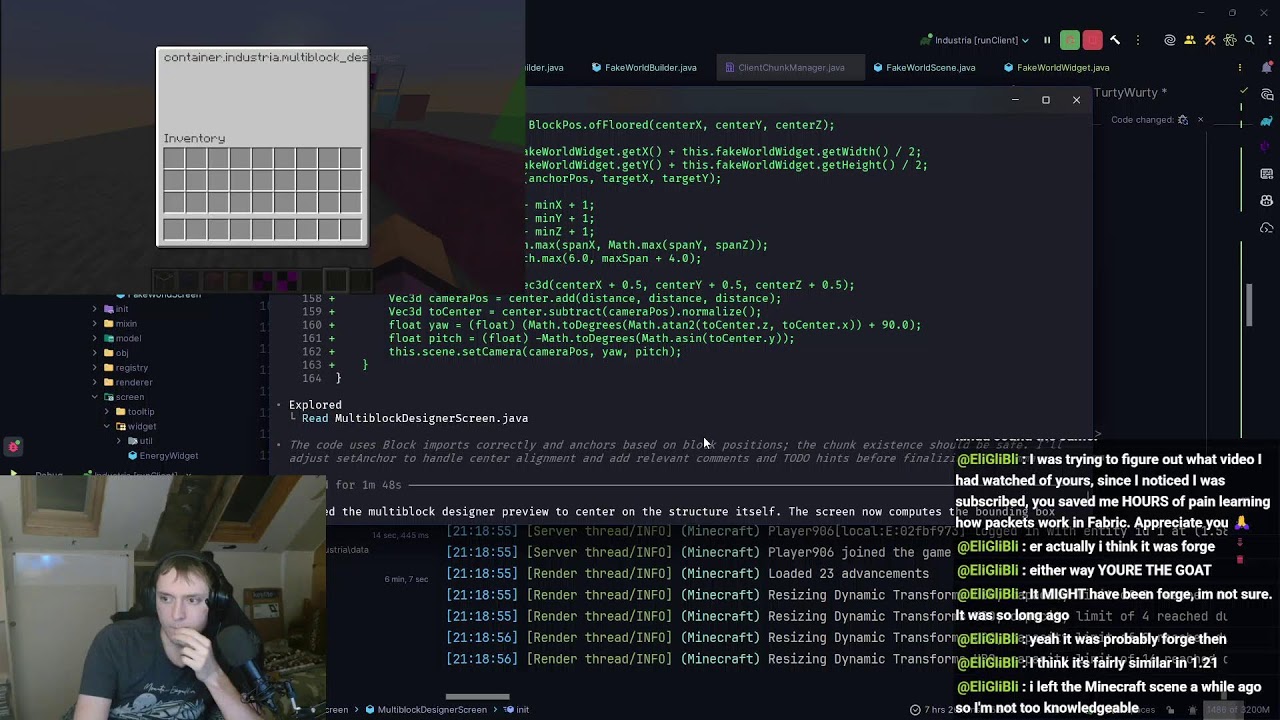Viewport: 1280px width, 720px height.
Task: Click the horizontal scrollbar above breadcrumbs
Action: pyautogui.click(x=478, y=697)
